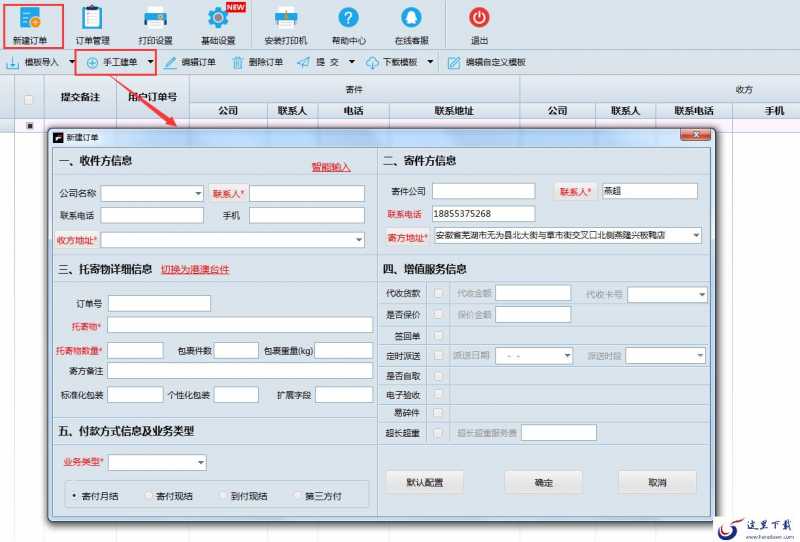Click 标准化包装 standard packaging field
Image resolution: width=800 pixels, height=542 pixels.
point(135,395)
